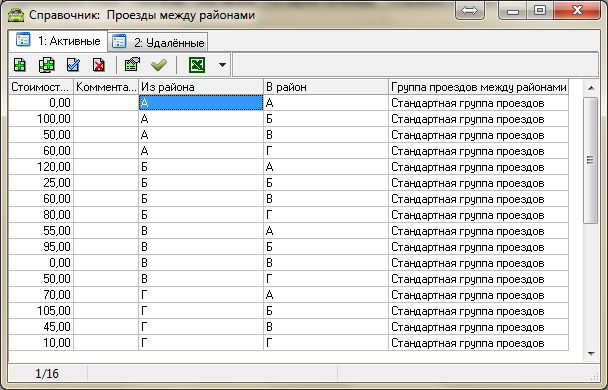Minimize the Справочник window
608x390 pixels.
click(x=513, y=10)
